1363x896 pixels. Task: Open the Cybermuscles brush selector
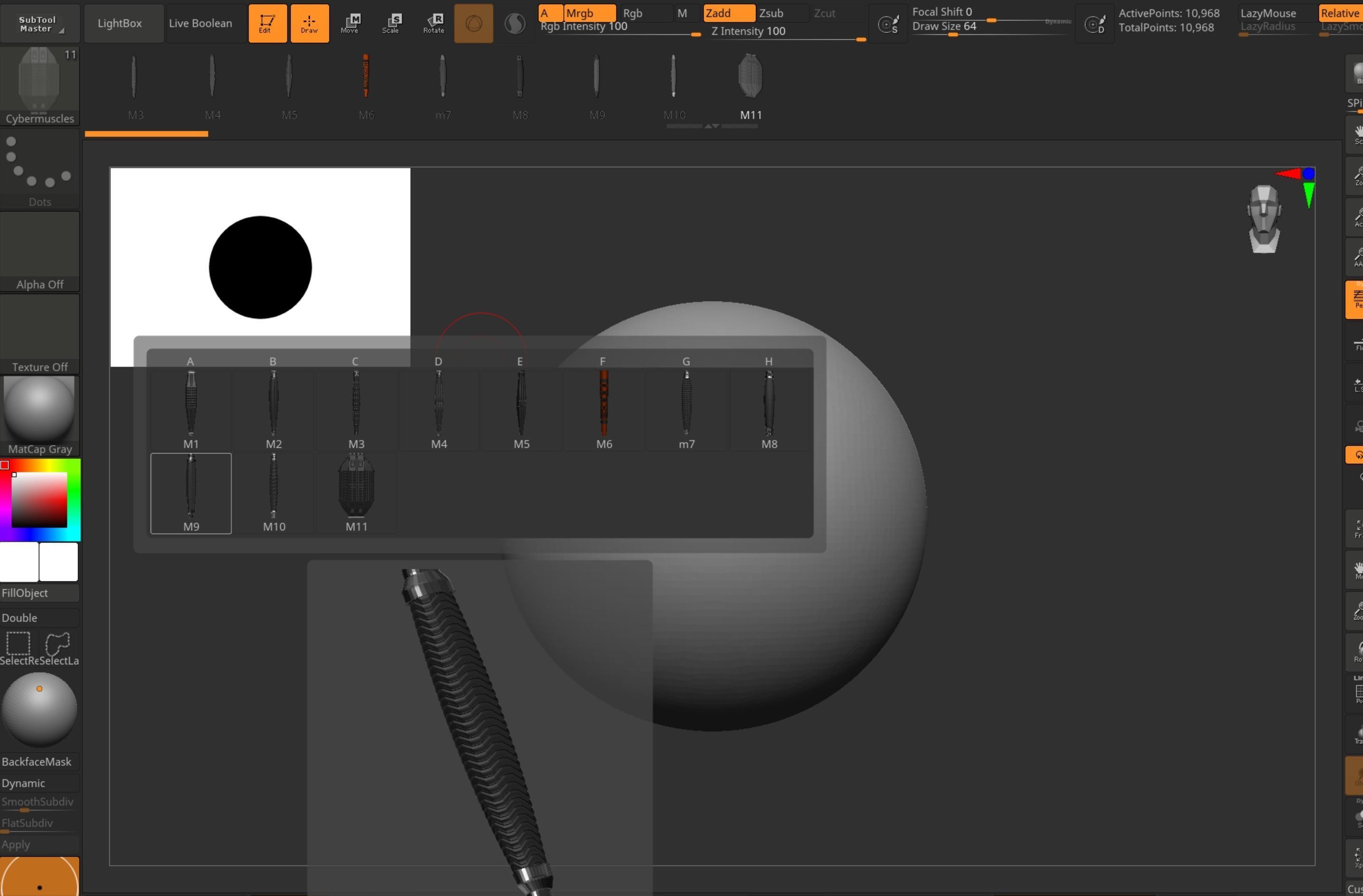[39, 86]
